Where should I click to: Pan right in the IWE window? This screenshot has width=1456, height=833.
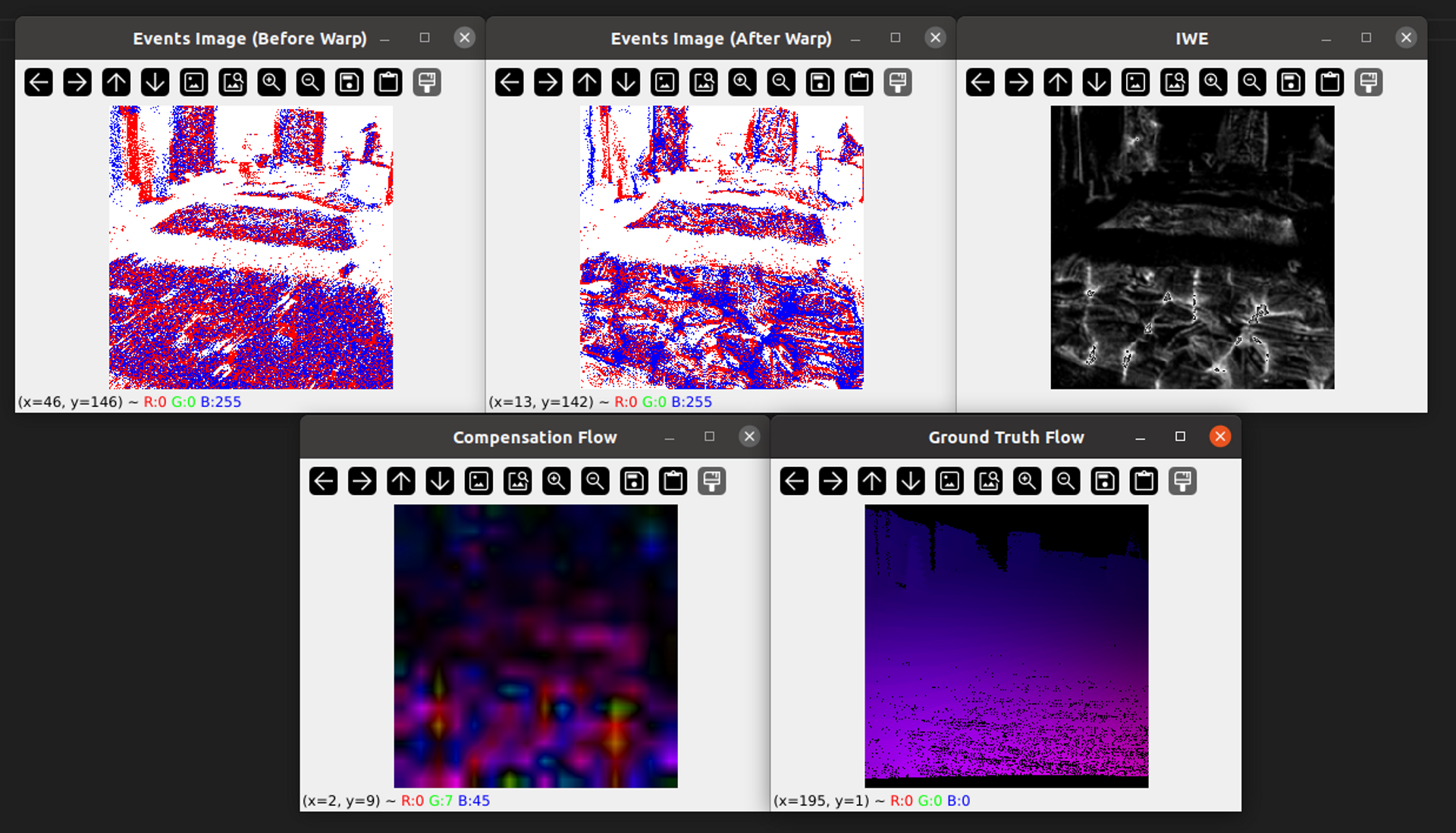coord(1019,82)
